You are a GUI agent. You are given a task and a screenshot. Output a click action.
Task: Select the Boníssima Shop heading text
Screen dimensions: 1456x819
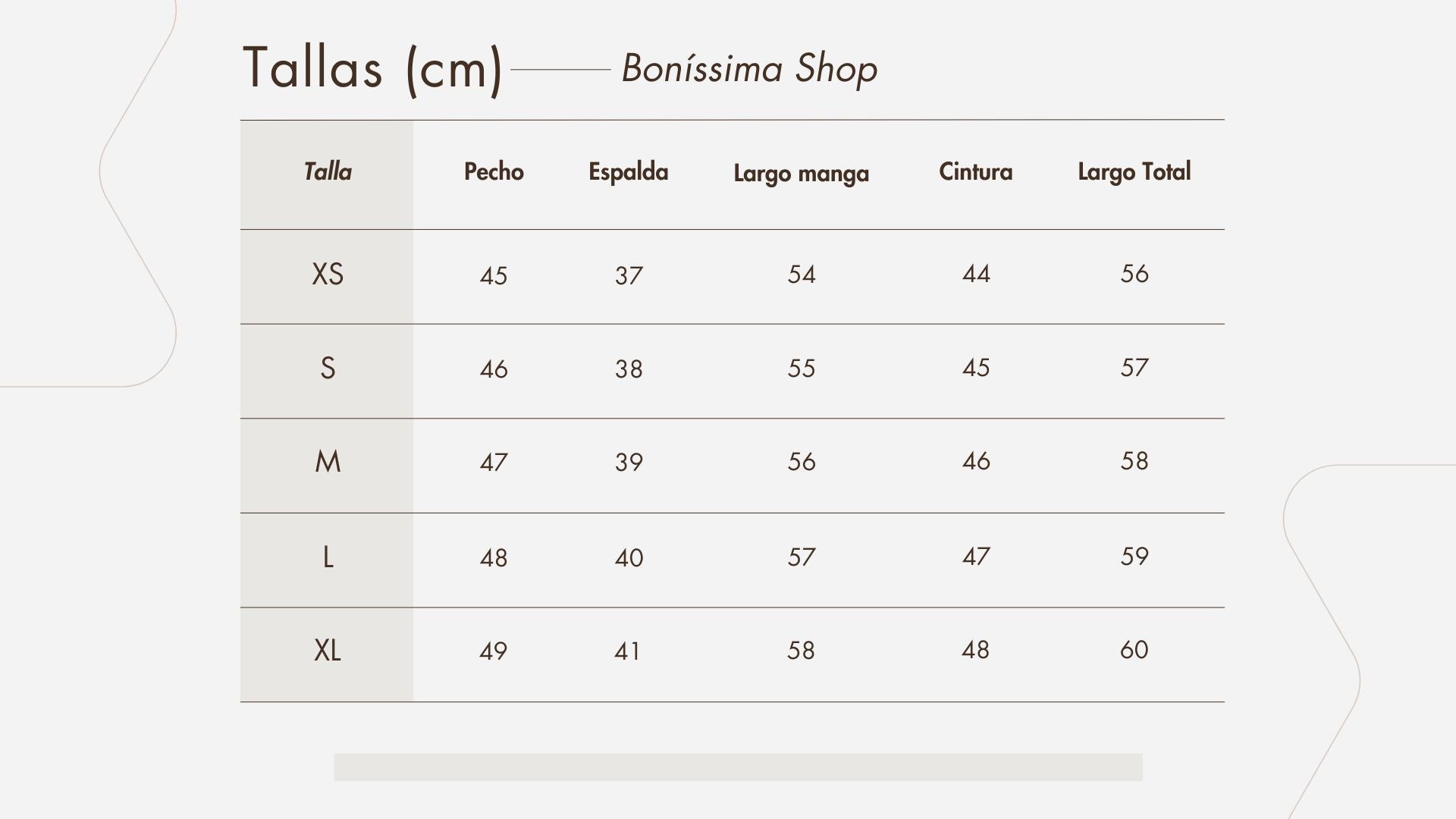pyautogui.click(x=749, y=69)
